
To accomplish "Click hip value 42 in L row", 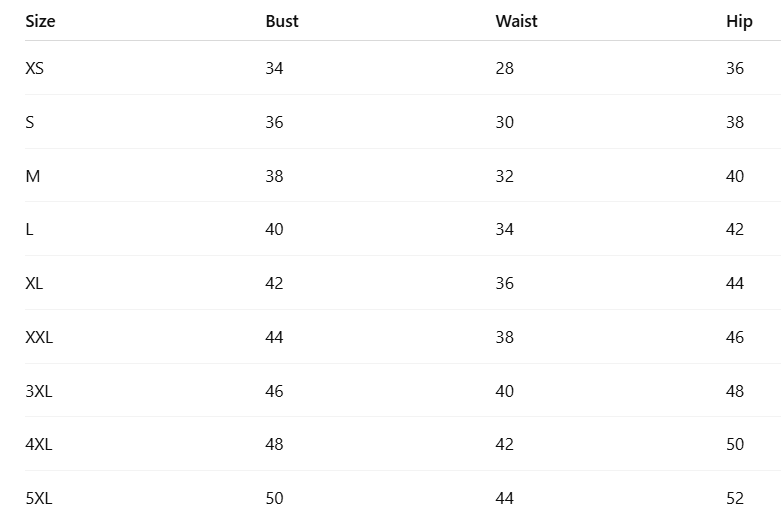I will tap(735, 229).
